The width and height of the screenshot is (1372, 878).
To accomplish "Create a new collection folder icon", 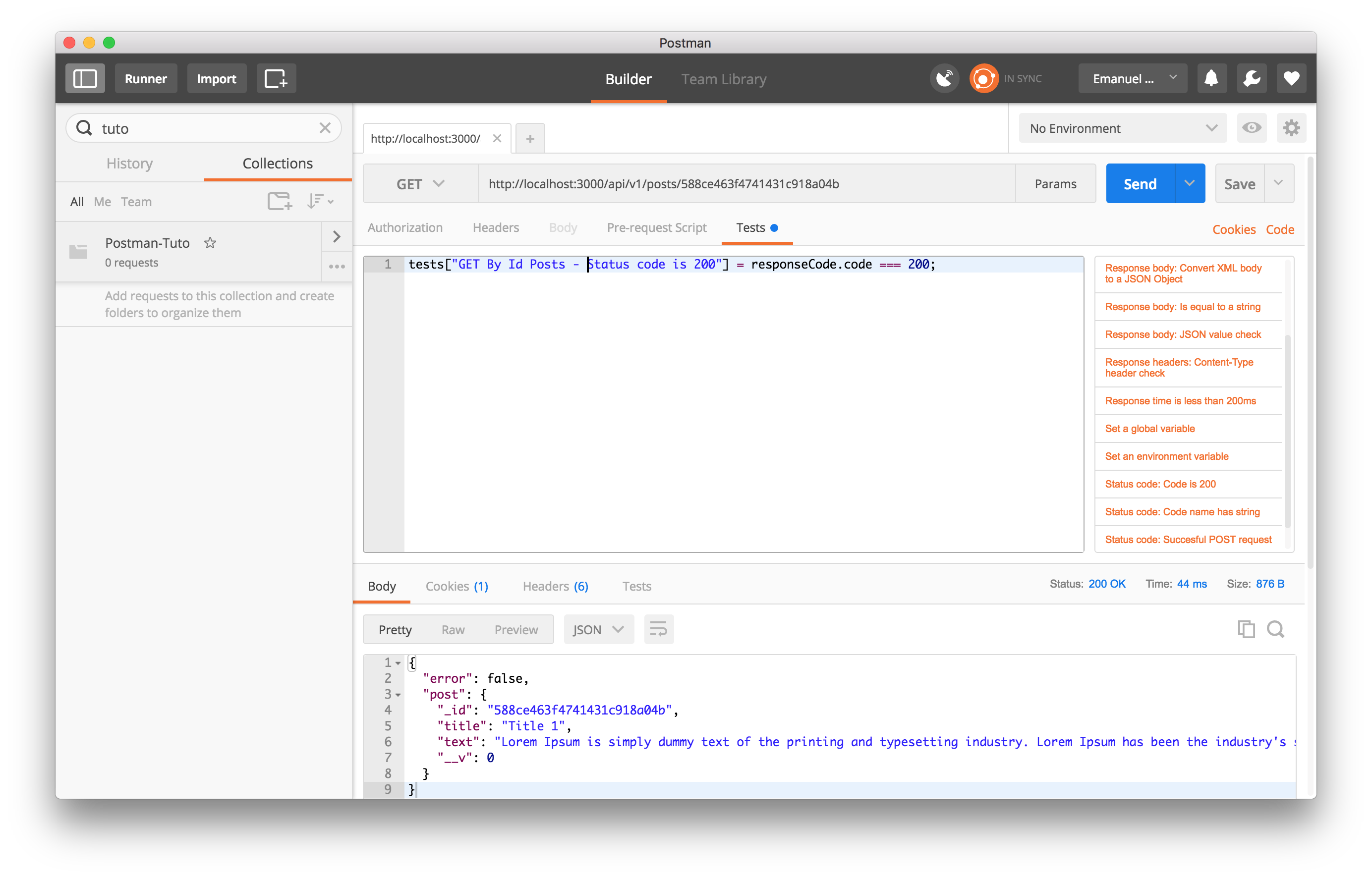I will click(x=280, y=201).
